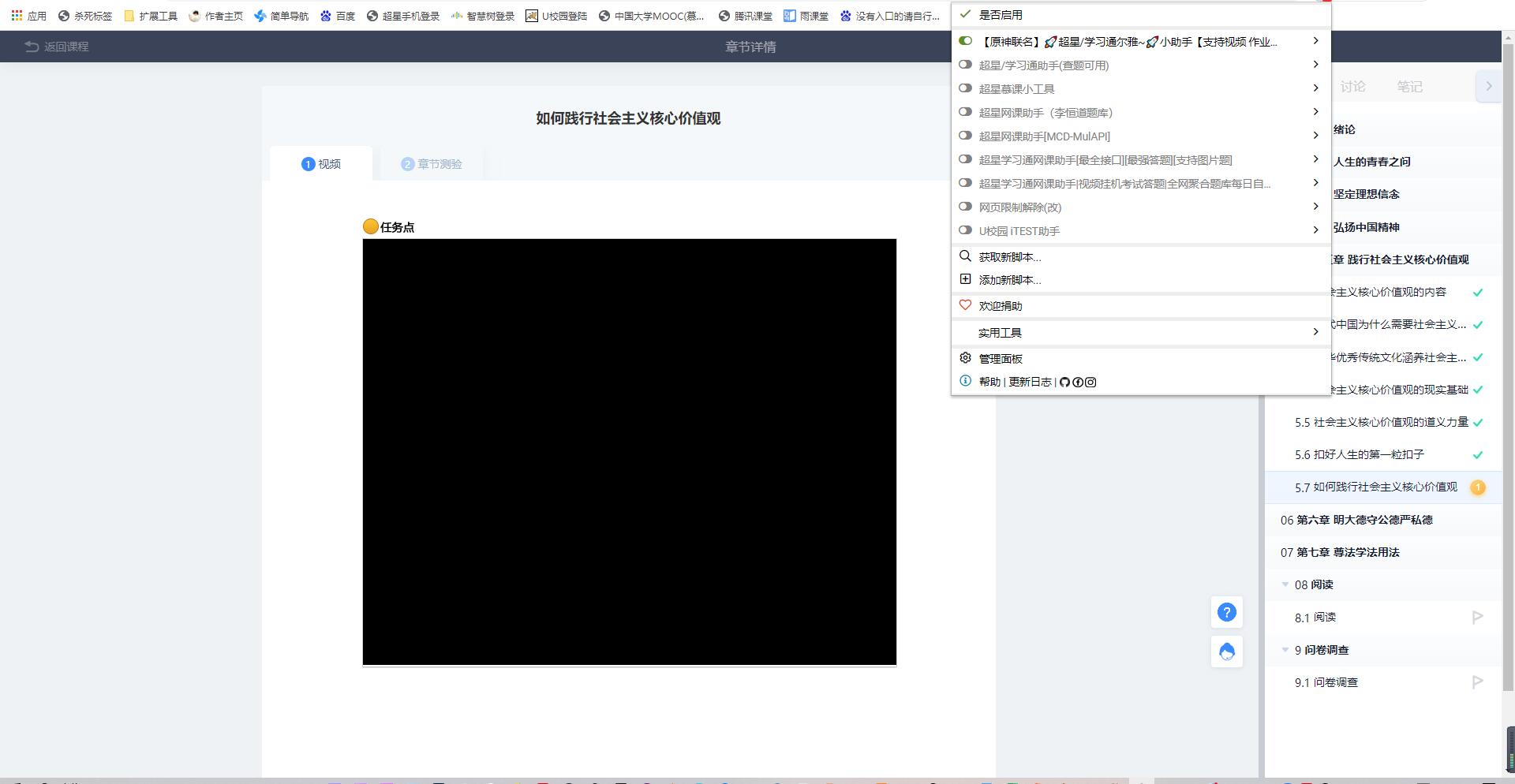Open chapter 5.7 如何践行社会主义核心价值观
This screenshot has height=784, width=1515.
[x=1382, y=487]
